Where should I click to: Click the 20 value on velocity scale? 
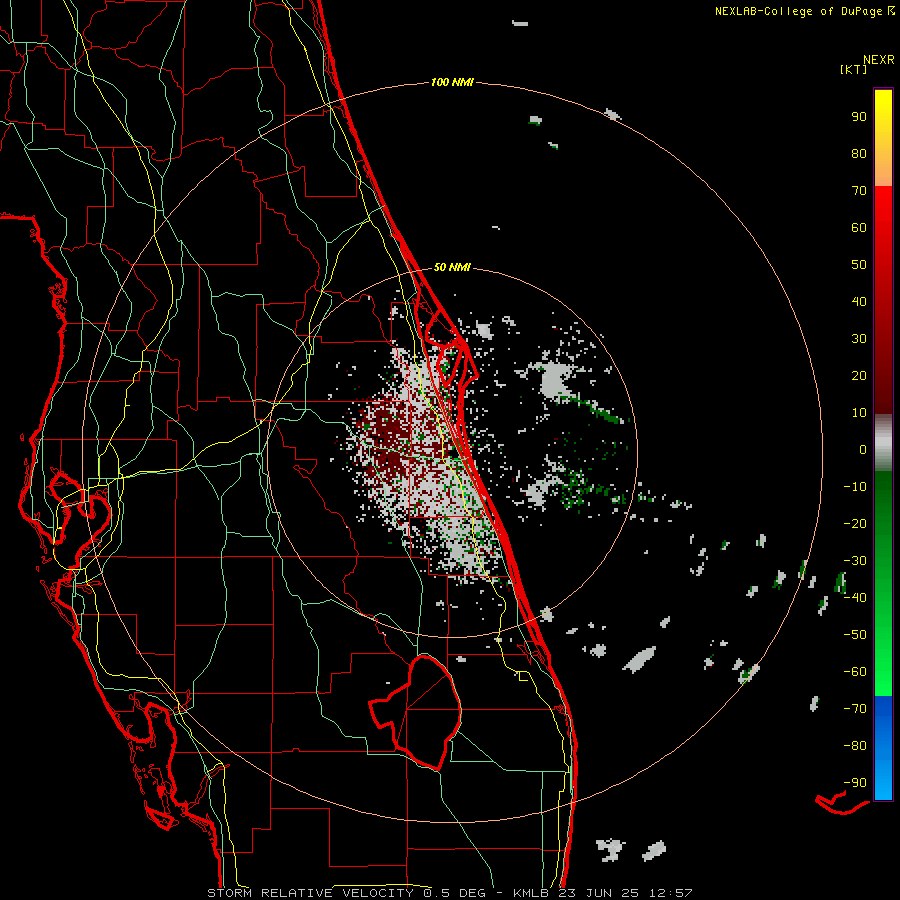pos(859,376)
